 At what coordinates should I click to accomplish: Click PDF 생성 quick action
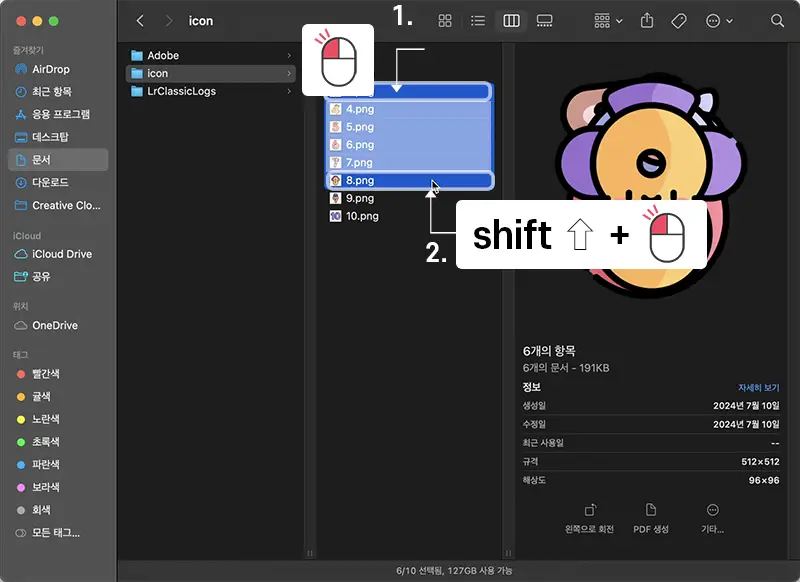pos(651,509)
